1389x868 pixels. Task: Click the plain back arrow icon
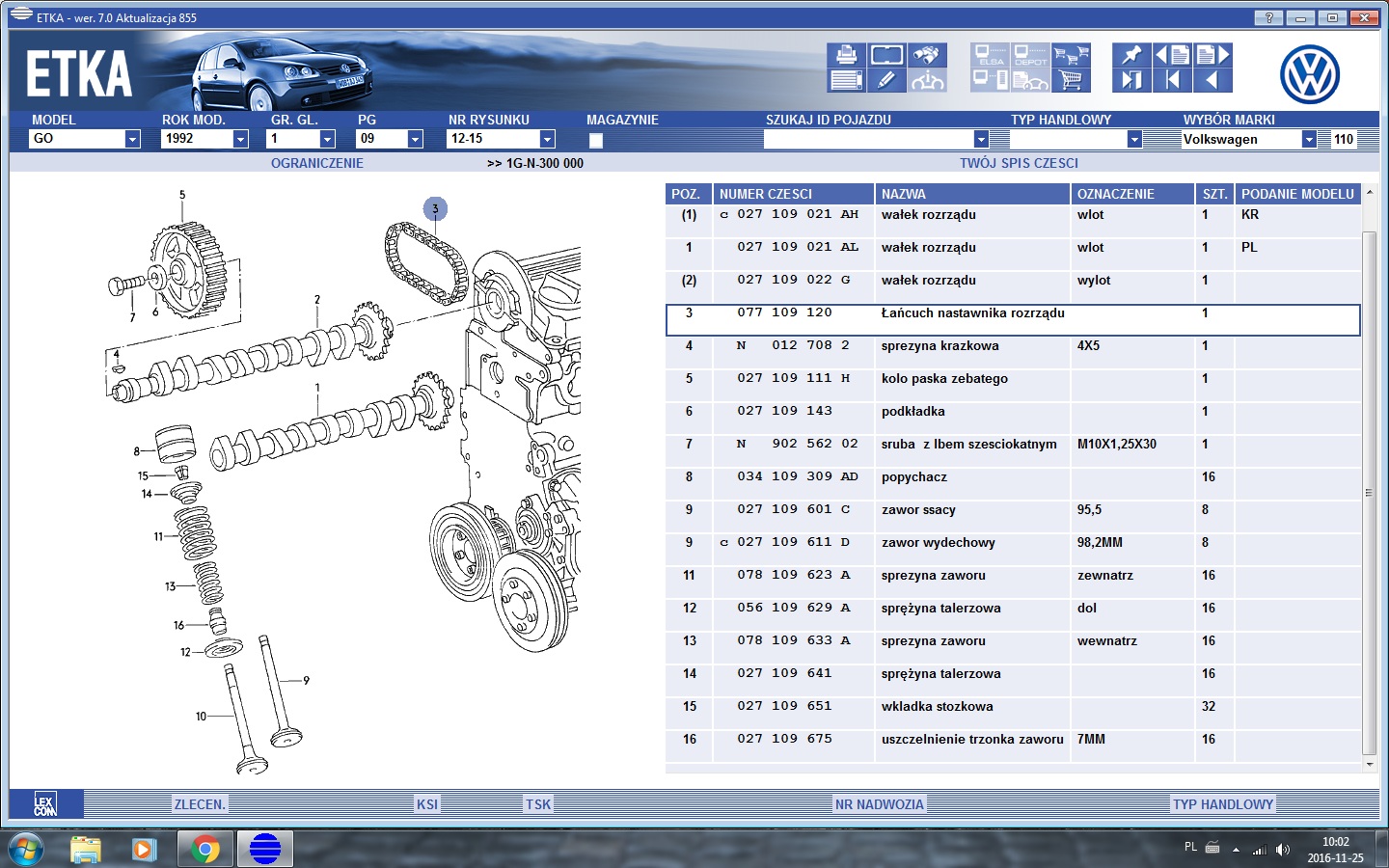click(x=1212, y=80)
